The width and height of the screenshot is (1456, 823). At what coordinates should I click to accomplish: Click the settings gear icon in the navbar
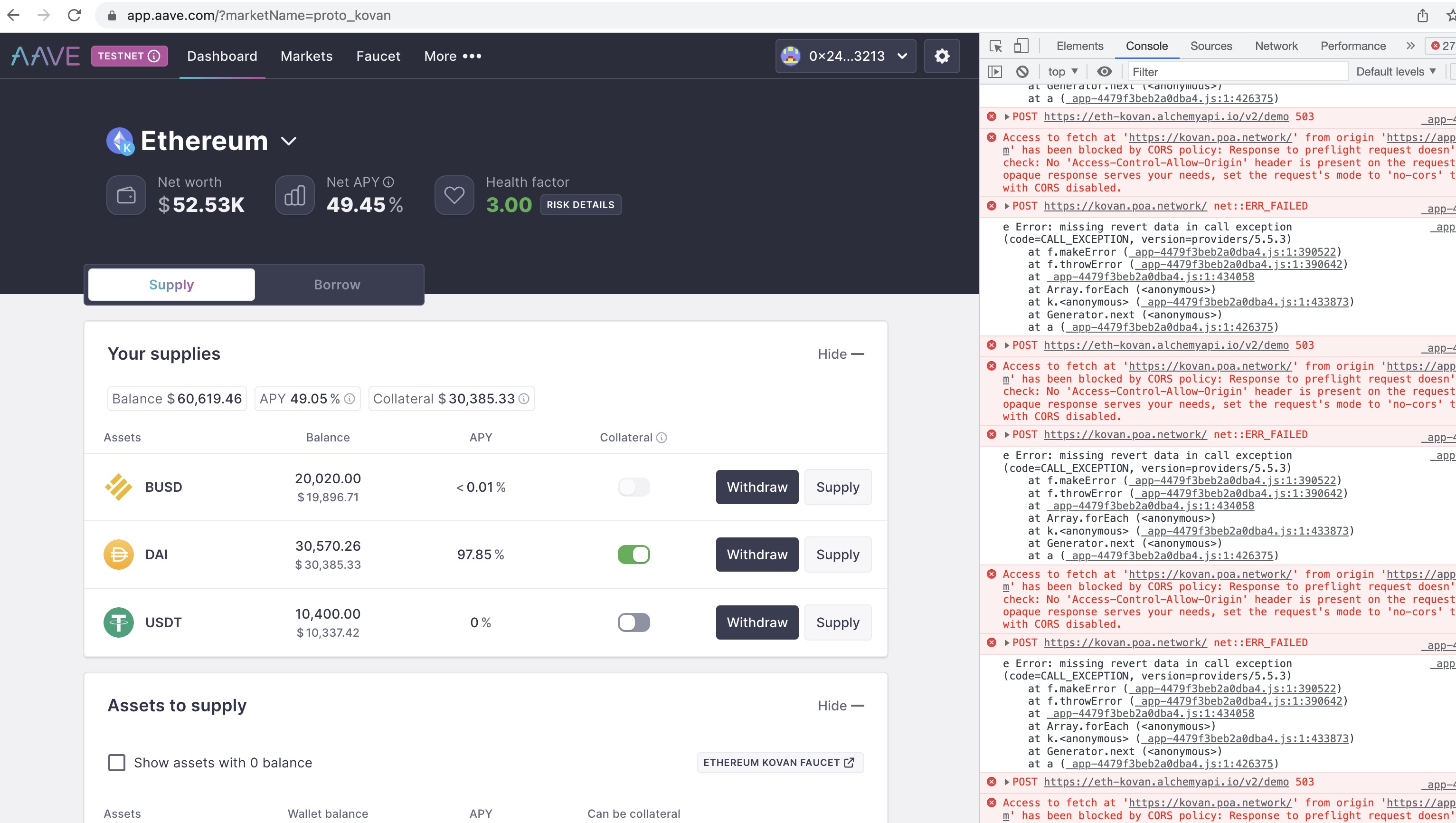[x=942, y=56]
